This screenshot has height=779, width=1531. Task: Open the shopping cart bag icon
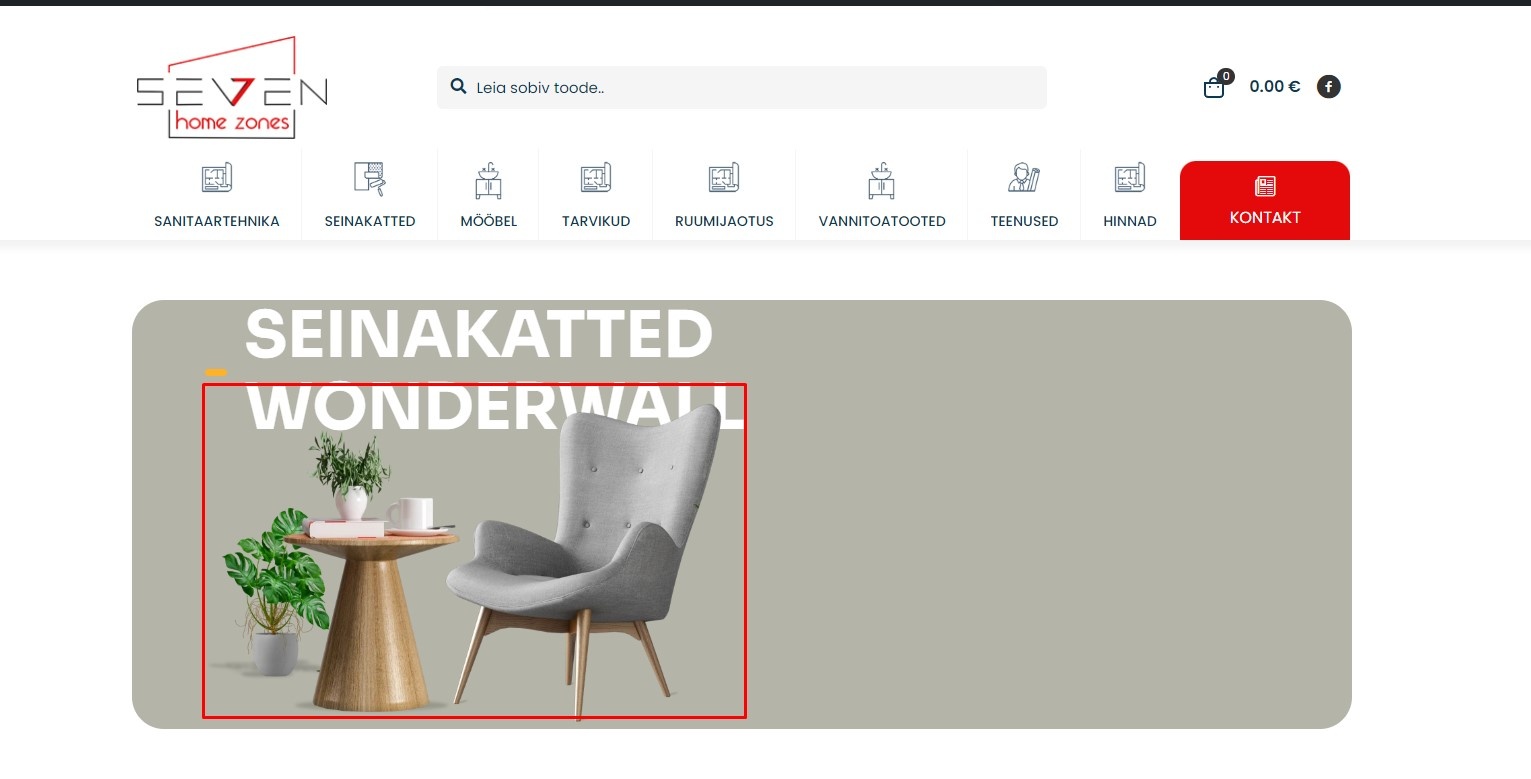click(1214, 87)
